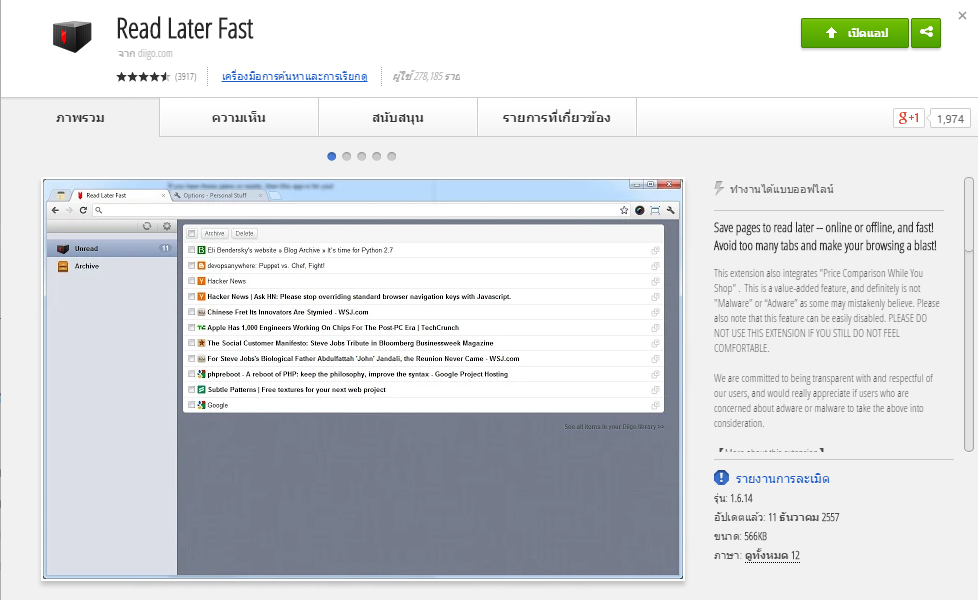The height and width of the screenshot is (600, 978).
Task: Click the (3917) ratings count
Action: coord(185,77)
